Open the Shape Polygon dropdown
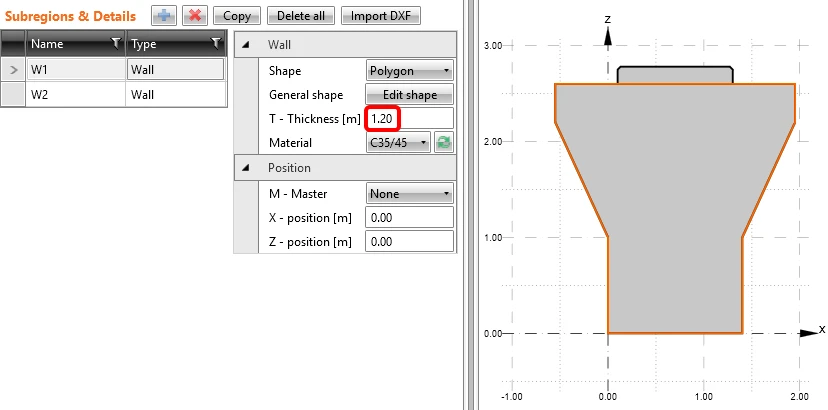The width and height of the screenshot is (828, 410). pos(409,71)
